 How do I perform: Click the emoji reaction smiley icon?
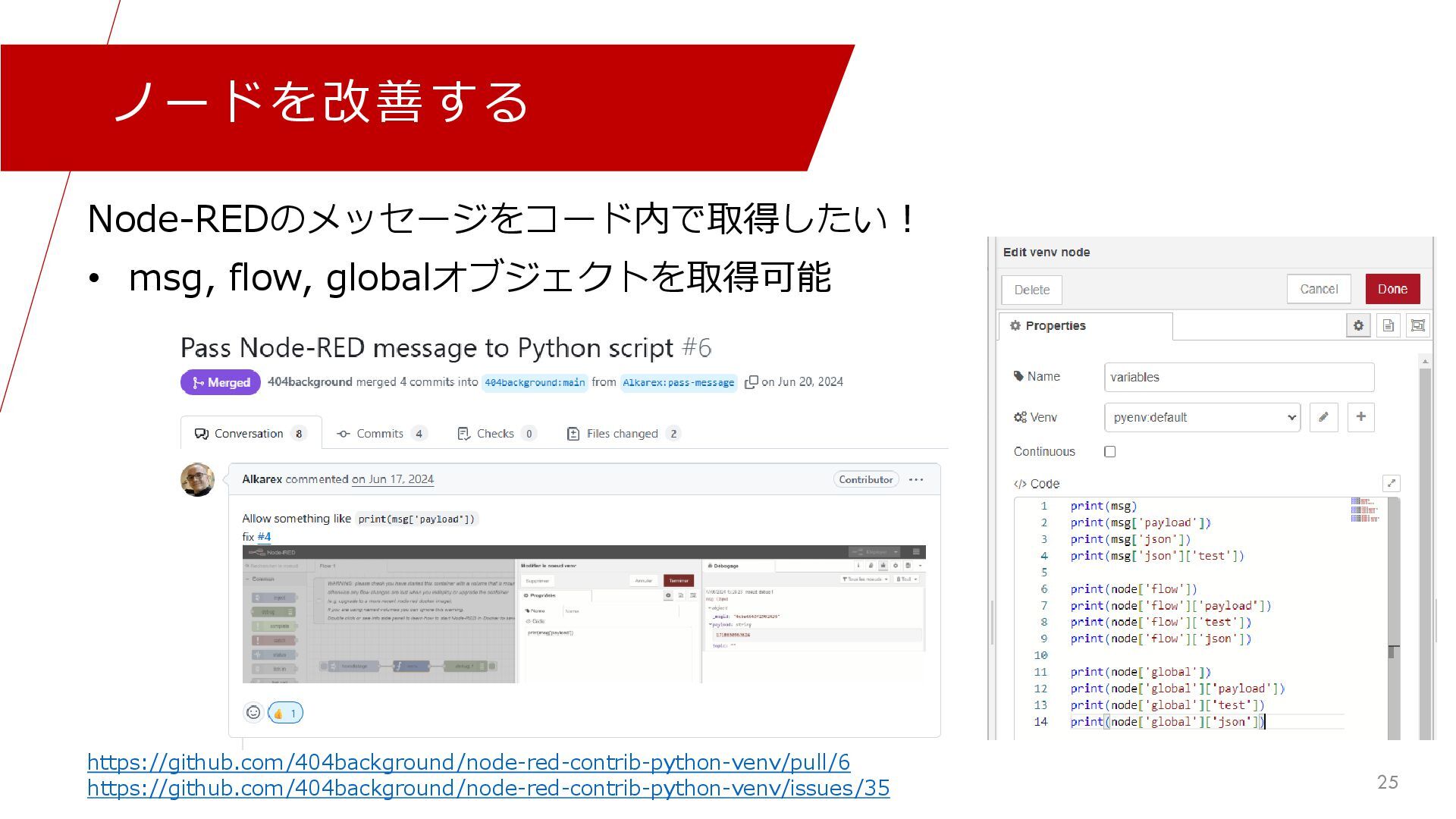tap(253, 713)
